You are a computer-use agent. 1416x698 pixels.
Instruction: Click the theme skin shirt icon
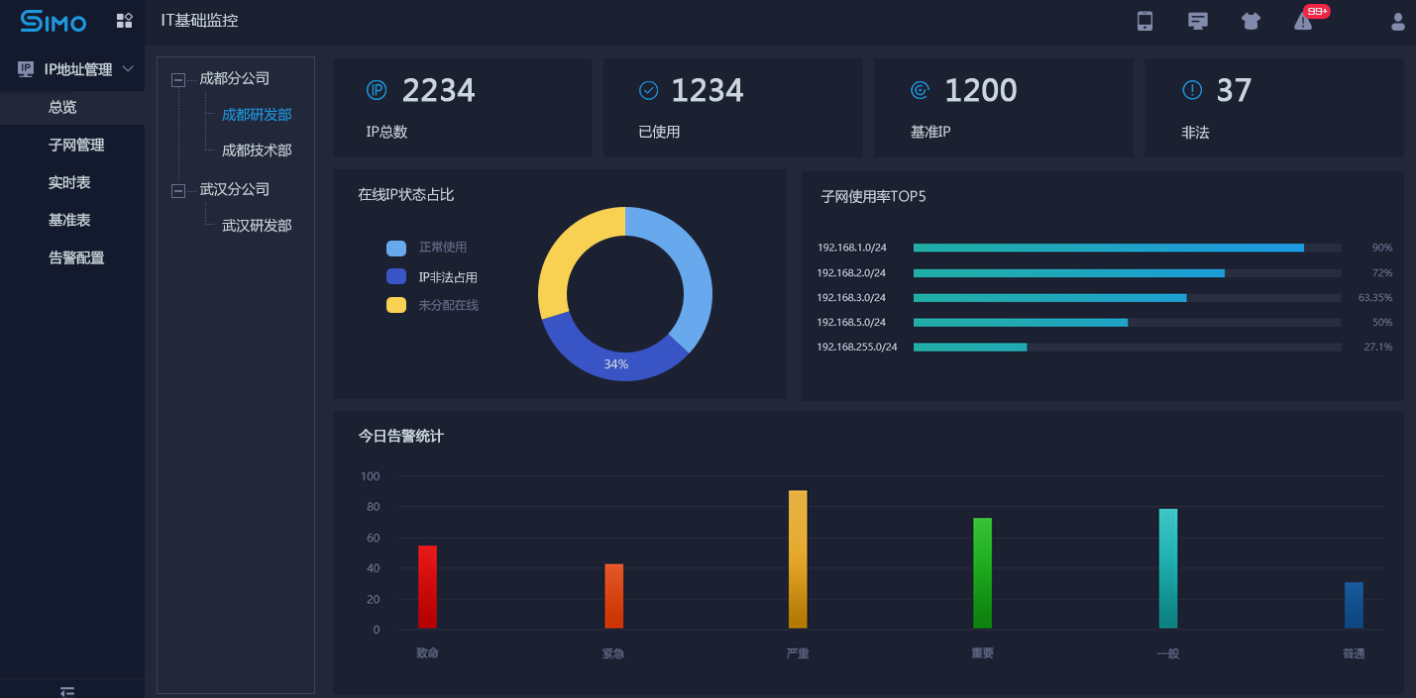pos(1250,21)
